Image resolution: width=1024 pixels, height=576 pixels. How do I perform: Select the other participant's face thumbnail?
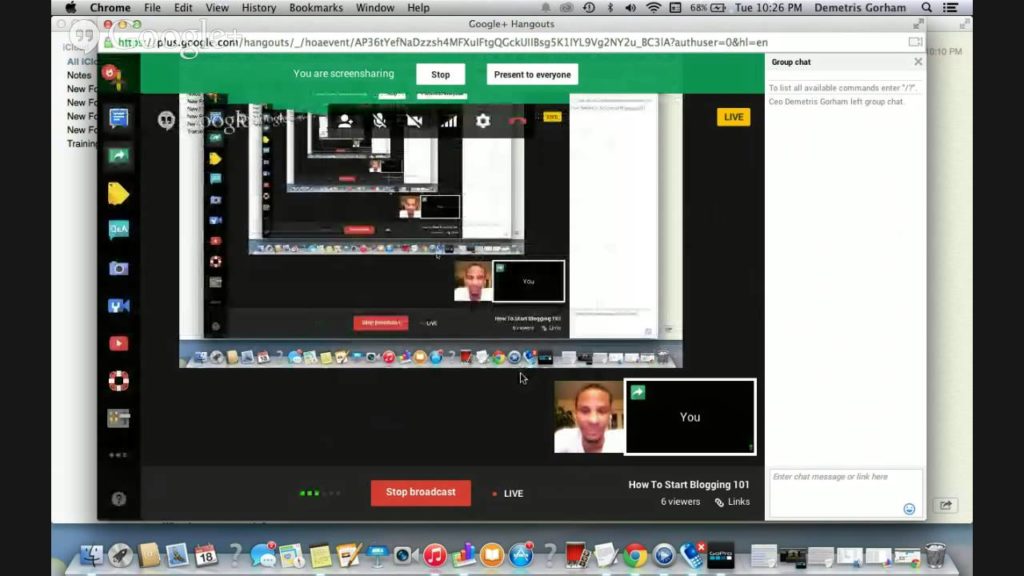588,417
